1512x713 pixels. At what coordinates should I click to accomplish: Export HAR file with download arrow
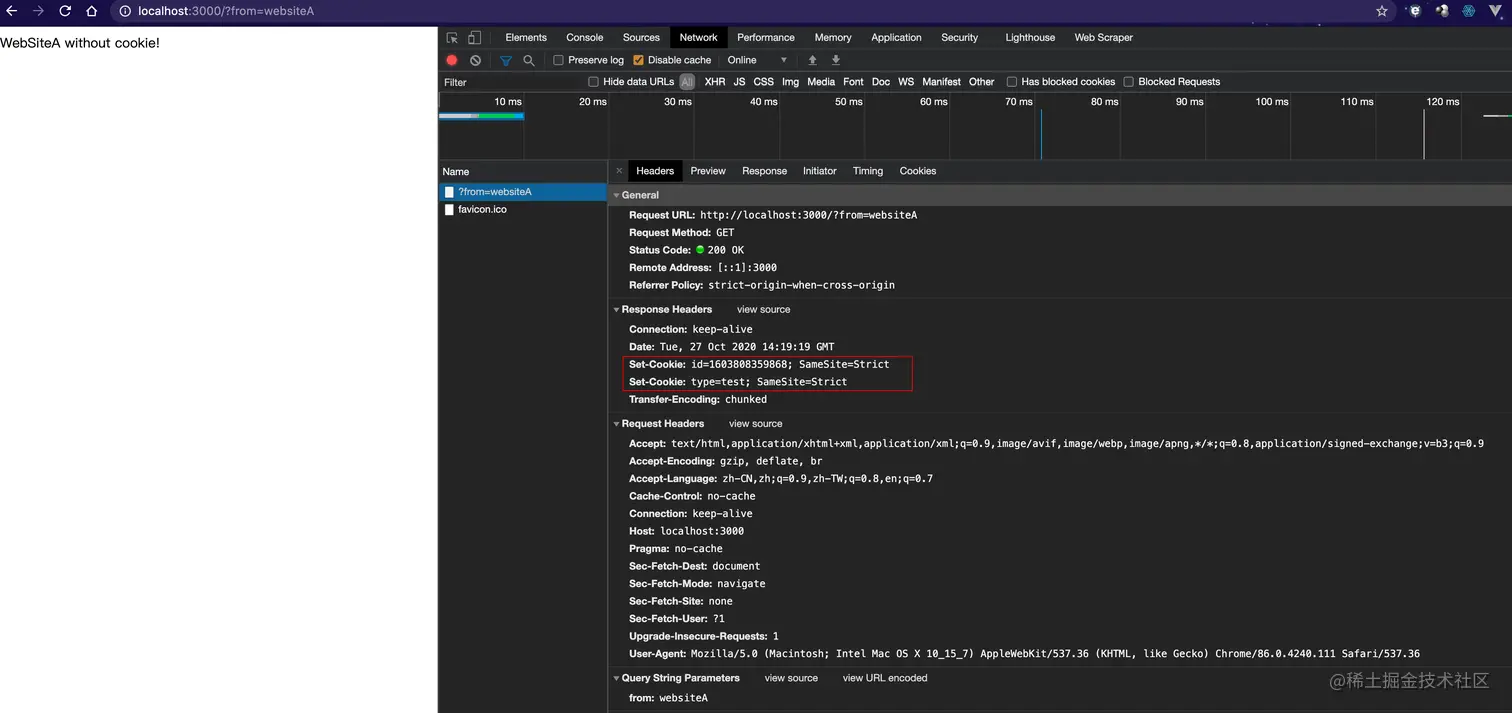pyautogui.click(x=836, y=60)
